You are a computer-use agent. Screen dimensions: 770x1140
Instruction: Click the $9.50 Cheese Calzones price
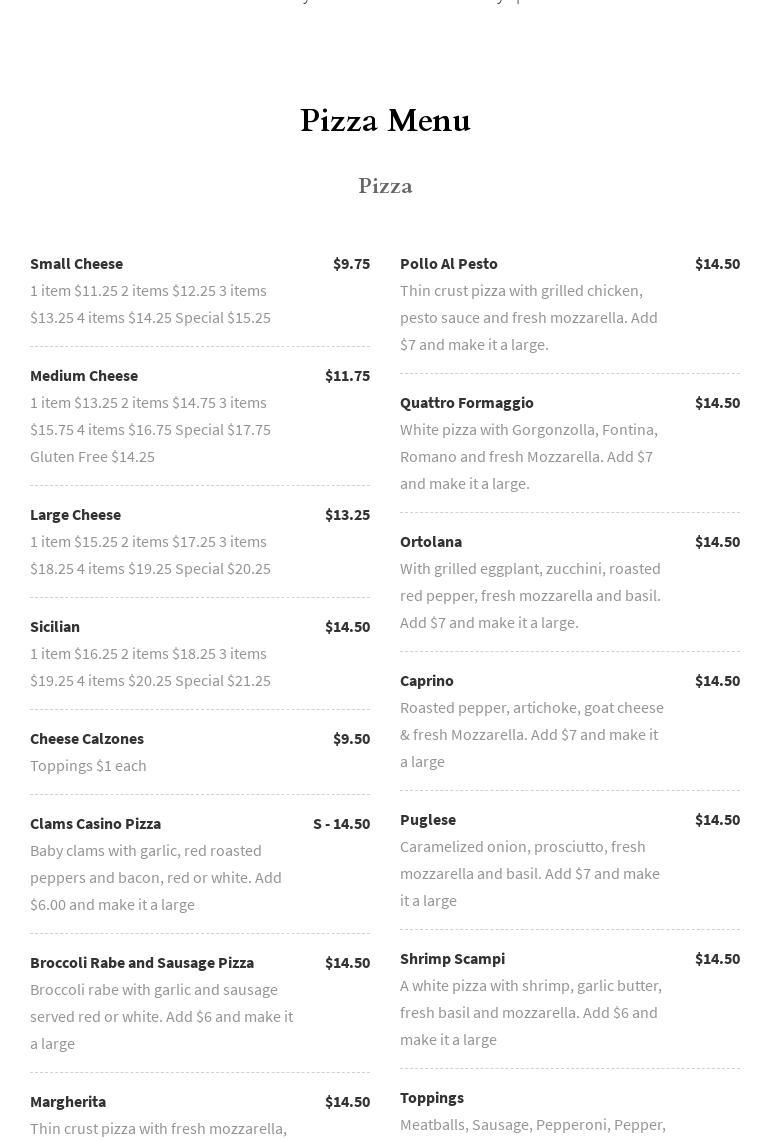(351, 739)
